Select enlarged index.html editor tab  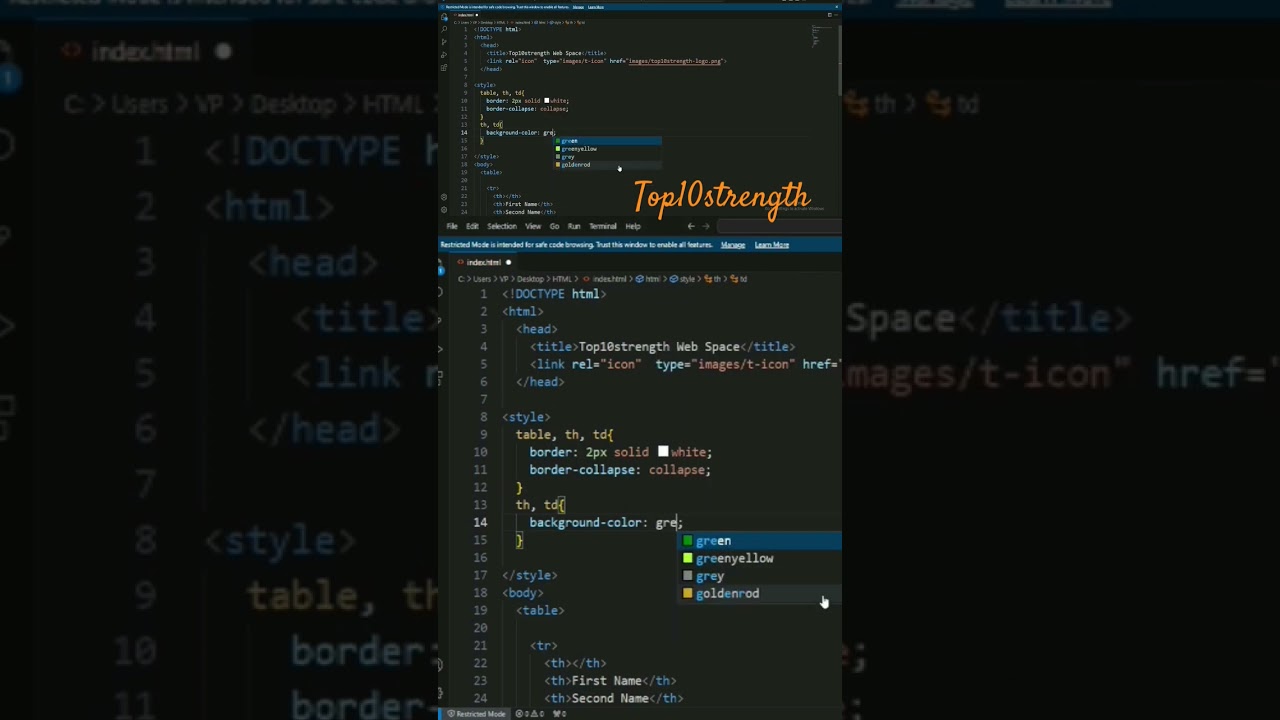(483, 262)
